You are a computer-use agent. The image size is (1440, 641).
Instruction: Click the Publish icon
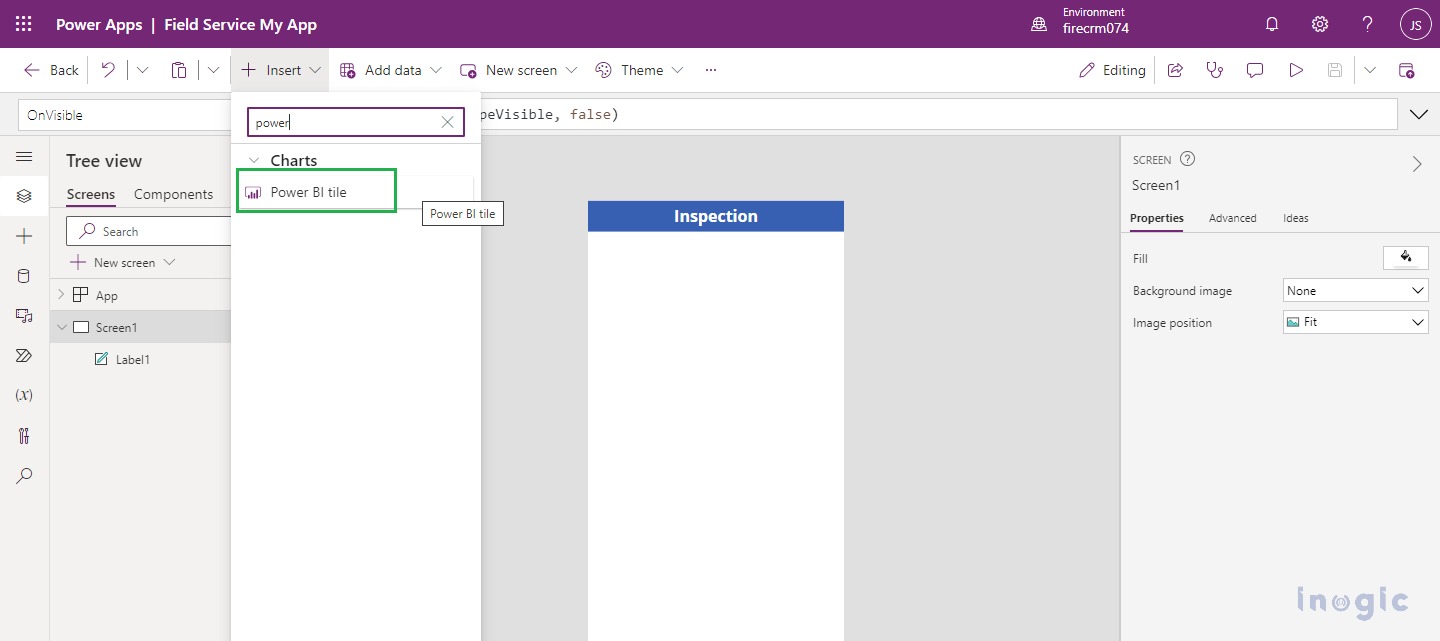click(x=1406, y=70)
